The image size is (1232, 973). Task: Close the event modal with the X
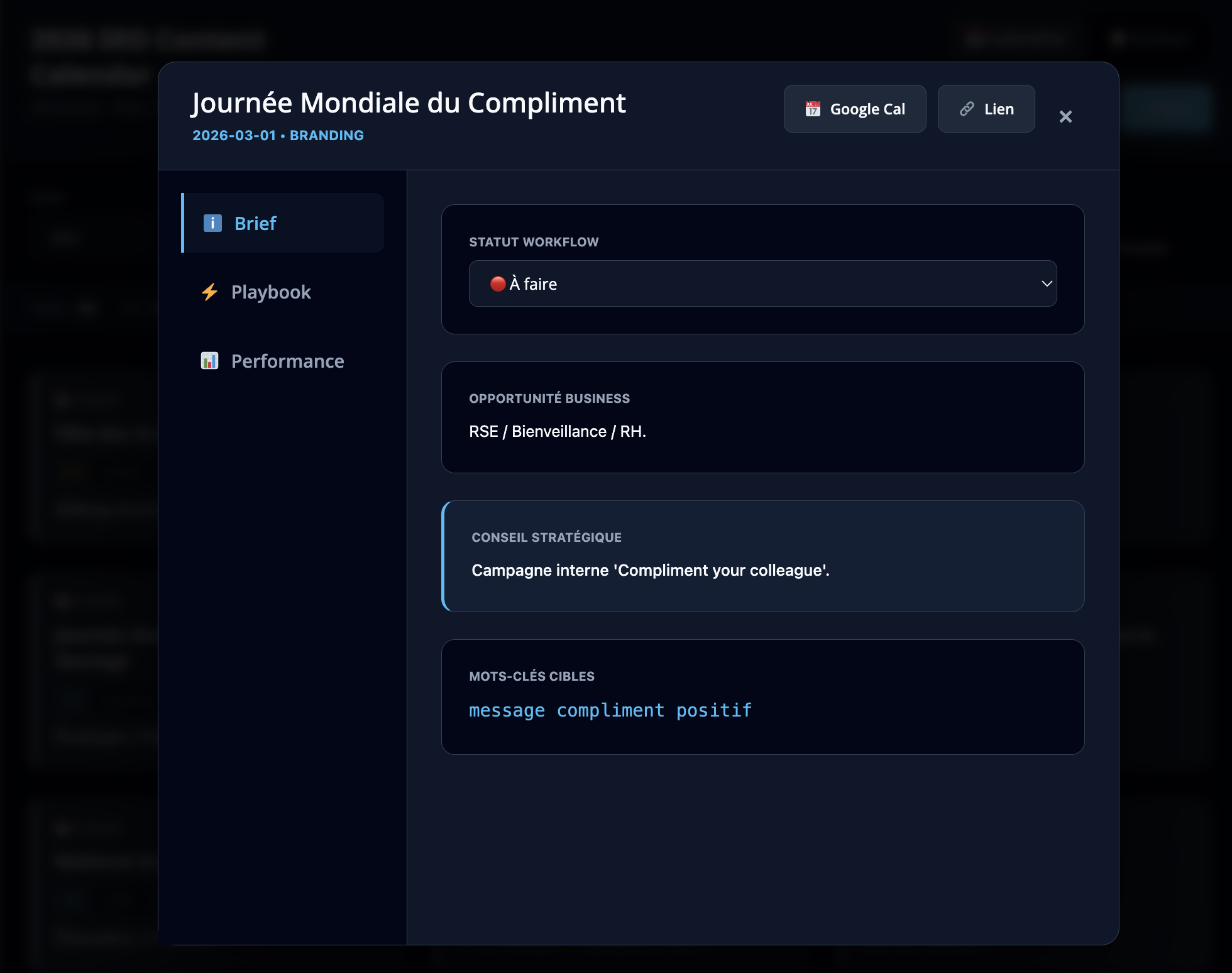pyautogui.click(x=1065, y=117)
